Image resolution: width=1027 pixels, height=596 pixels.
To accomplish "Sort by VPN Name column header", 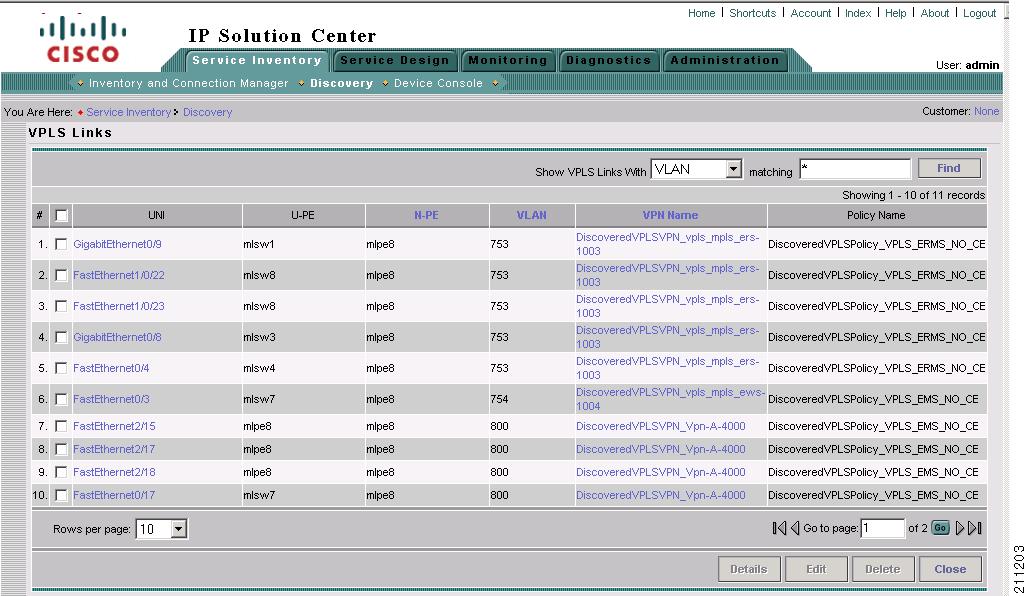I will click(670, 215).
